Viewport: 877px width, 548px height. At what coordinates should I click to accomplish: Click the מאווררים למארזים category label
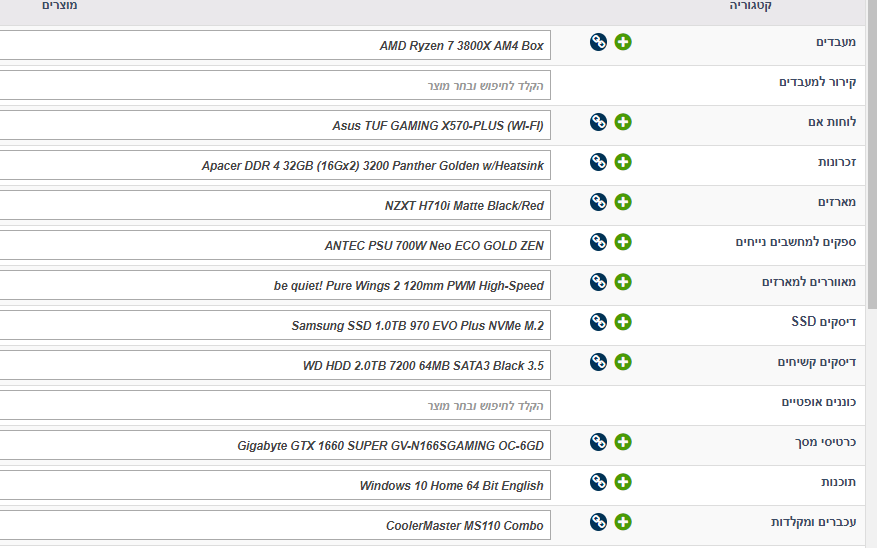click(809, 282)
